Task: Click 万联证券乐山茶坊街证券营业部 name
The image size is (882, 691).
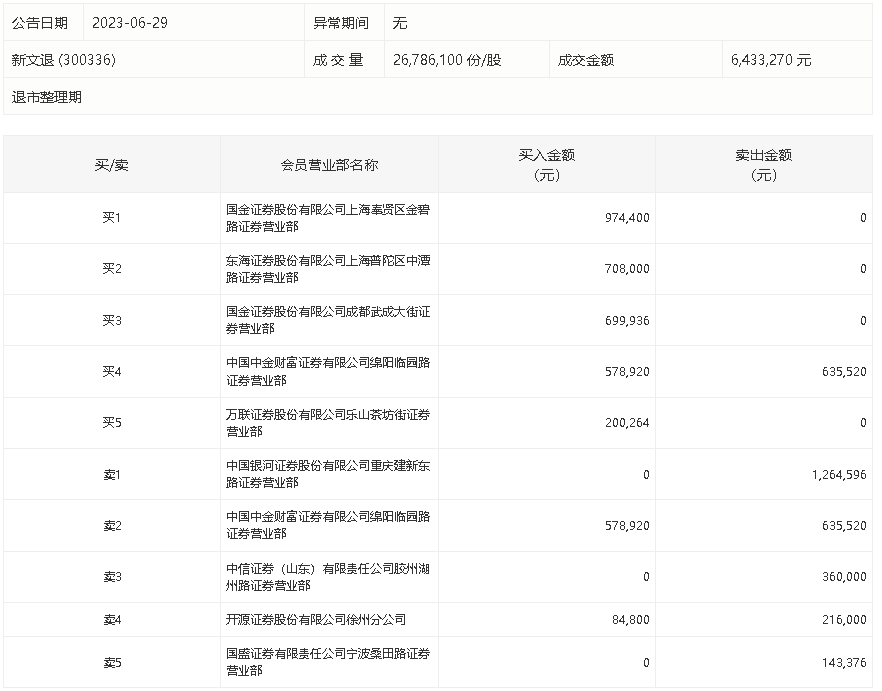Action: pyautogui.click(x=328, y=423)
